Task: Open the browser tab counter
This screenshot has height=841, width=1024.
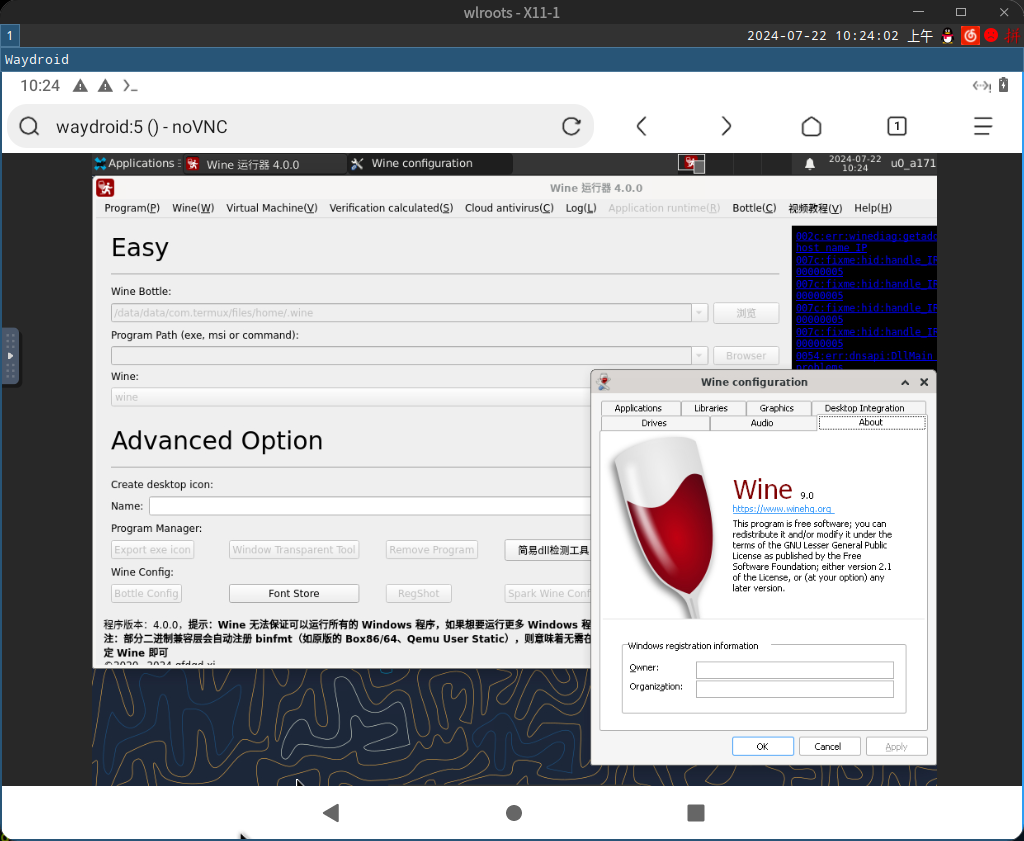Action: [897, 126]
